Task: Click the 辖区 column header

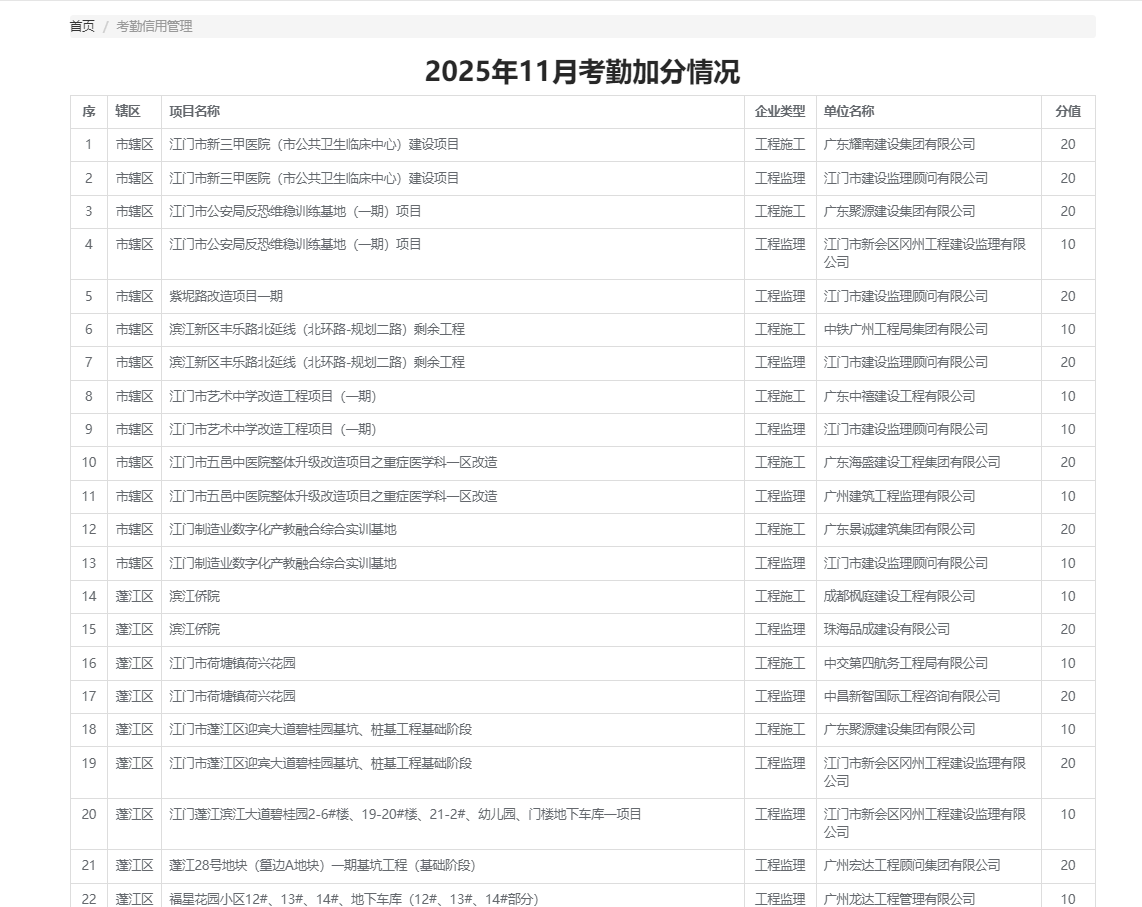Action: coord(128,111)
